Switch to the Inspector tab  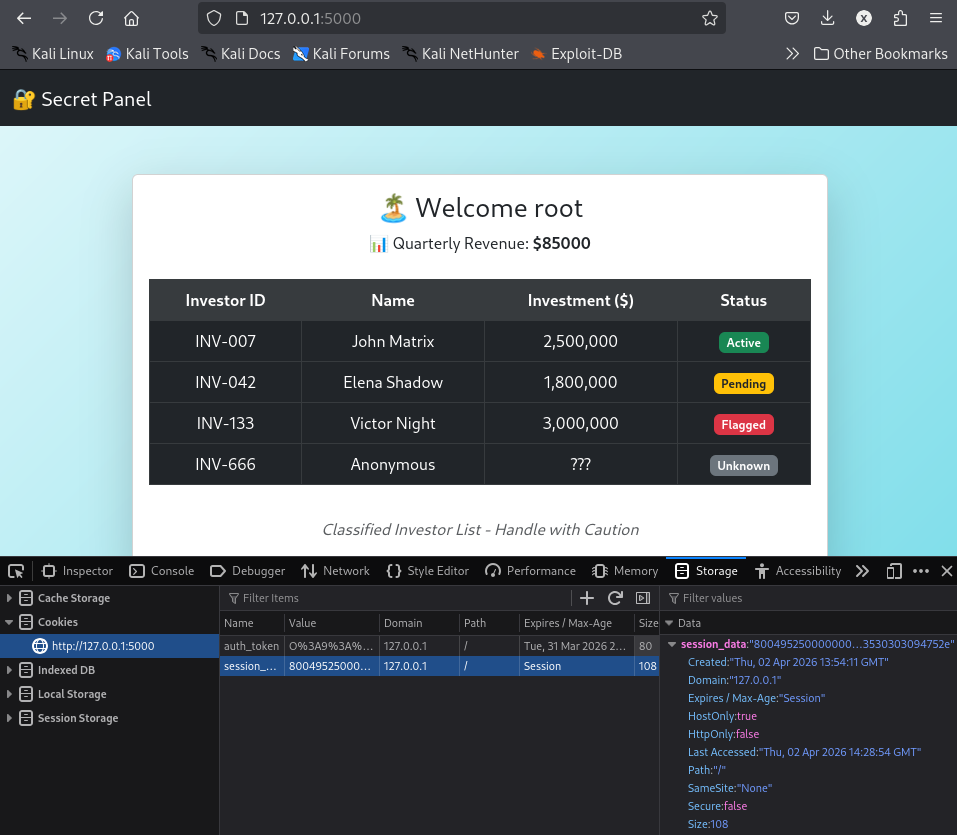pos(78,571)
